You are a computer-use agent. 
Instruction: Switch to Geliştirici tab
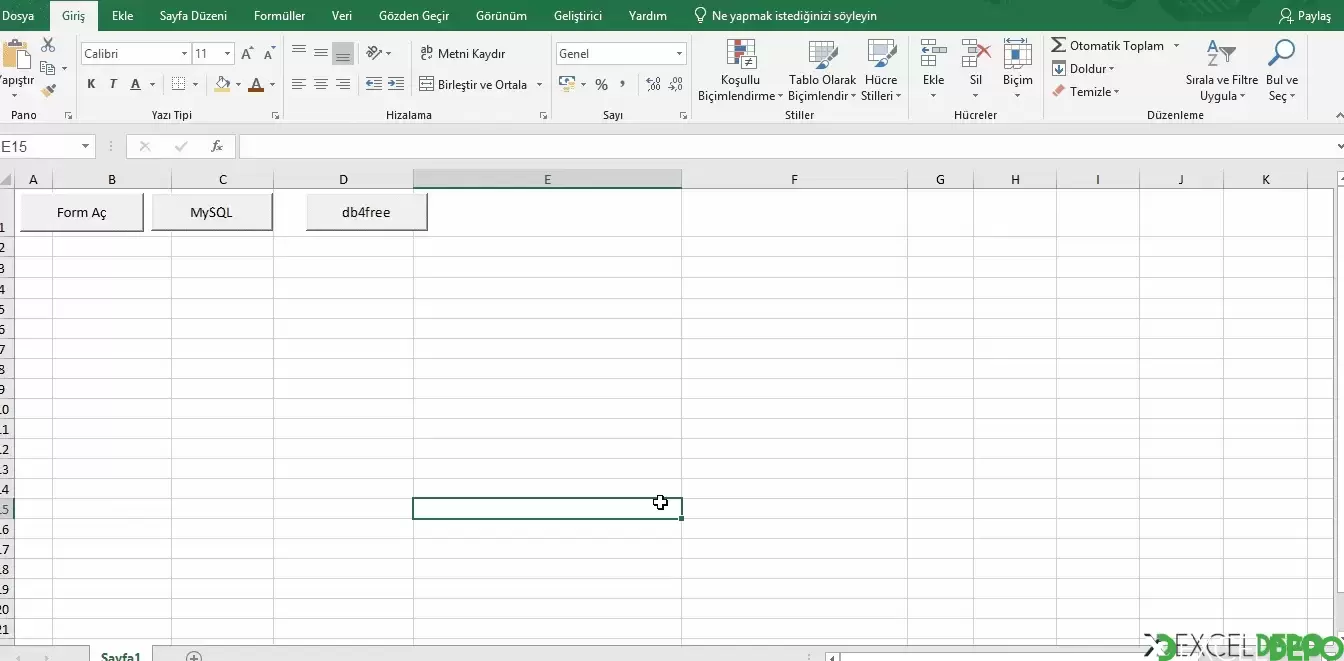(578, 16)
